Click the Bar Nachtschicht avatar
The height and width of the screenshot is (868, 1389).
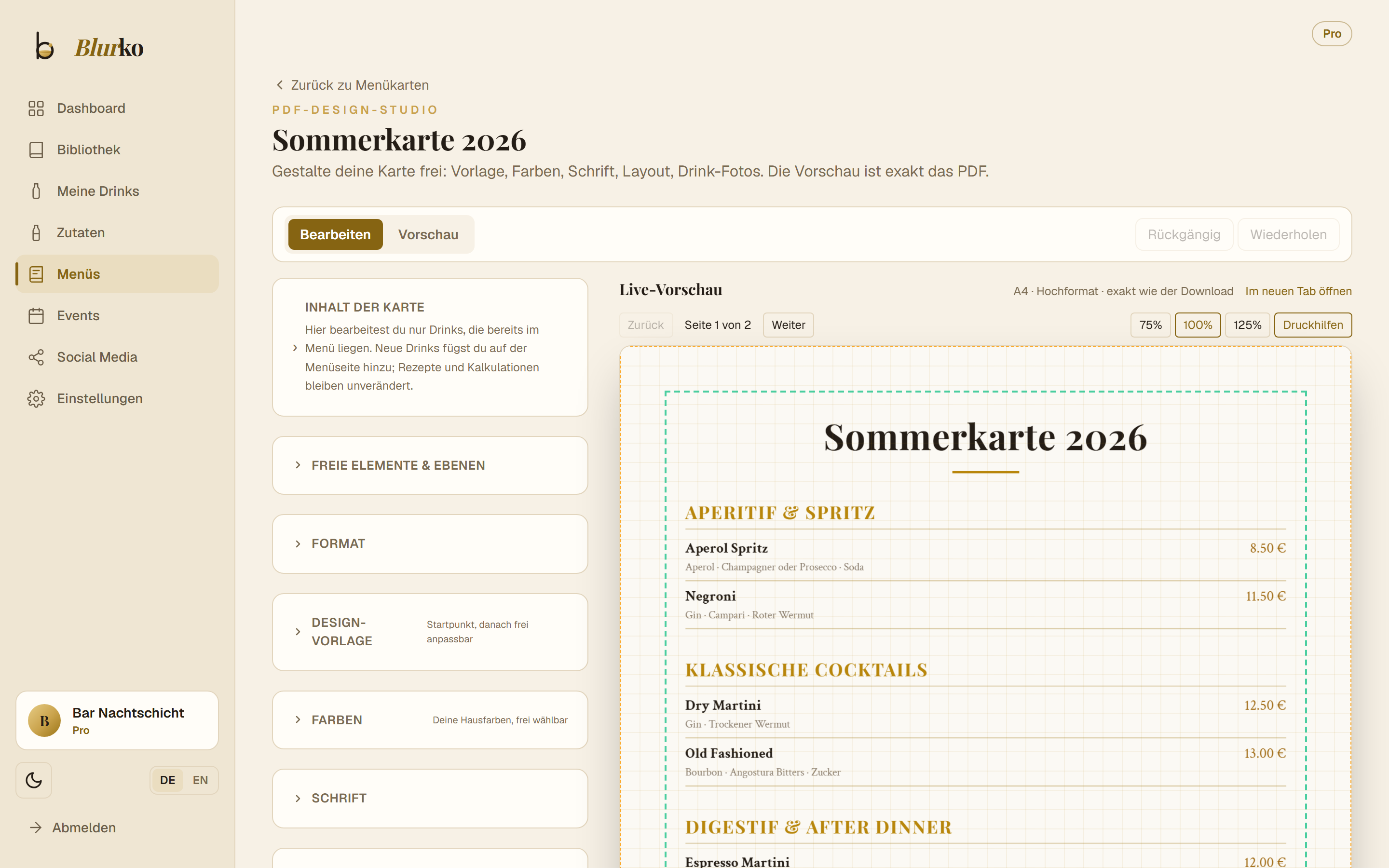pos(45,720)
